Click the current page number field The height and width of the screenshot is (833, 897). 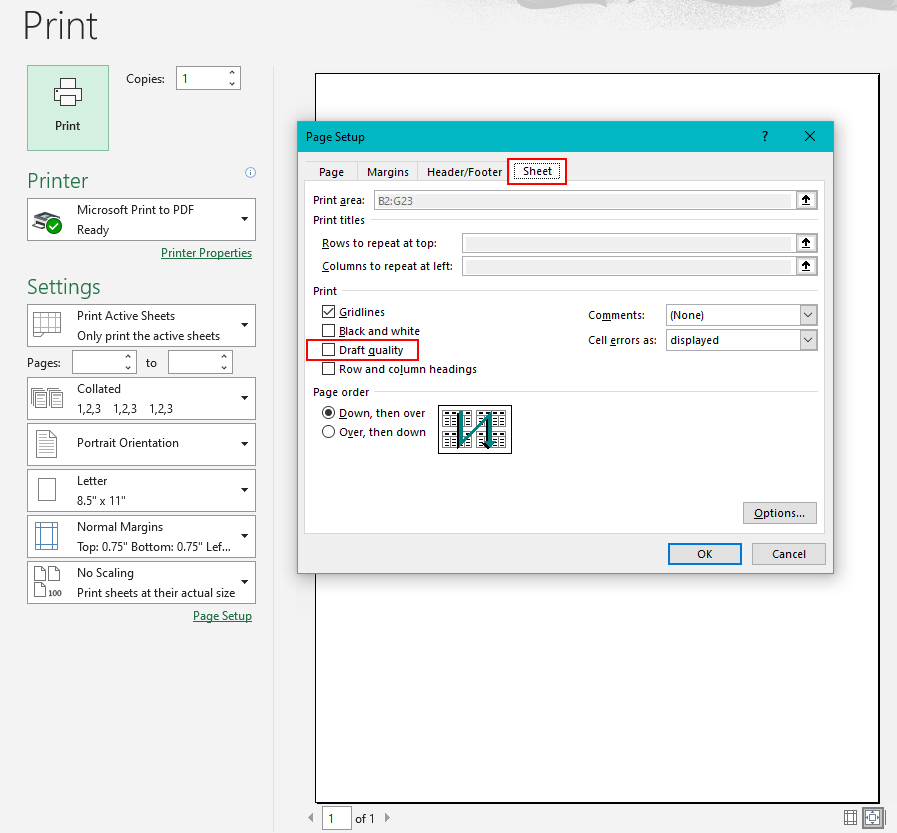click(x=337, y=818)
